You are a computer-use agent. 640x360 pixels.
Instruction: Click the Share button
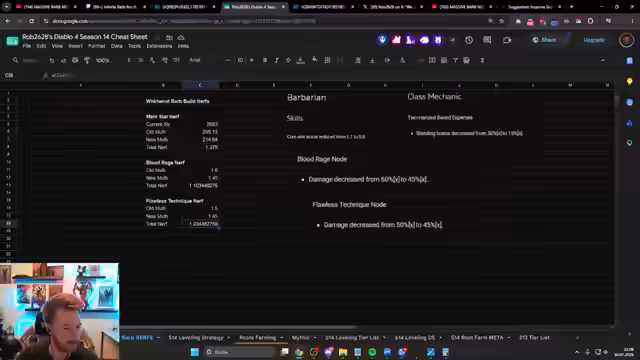click(544, 40)
